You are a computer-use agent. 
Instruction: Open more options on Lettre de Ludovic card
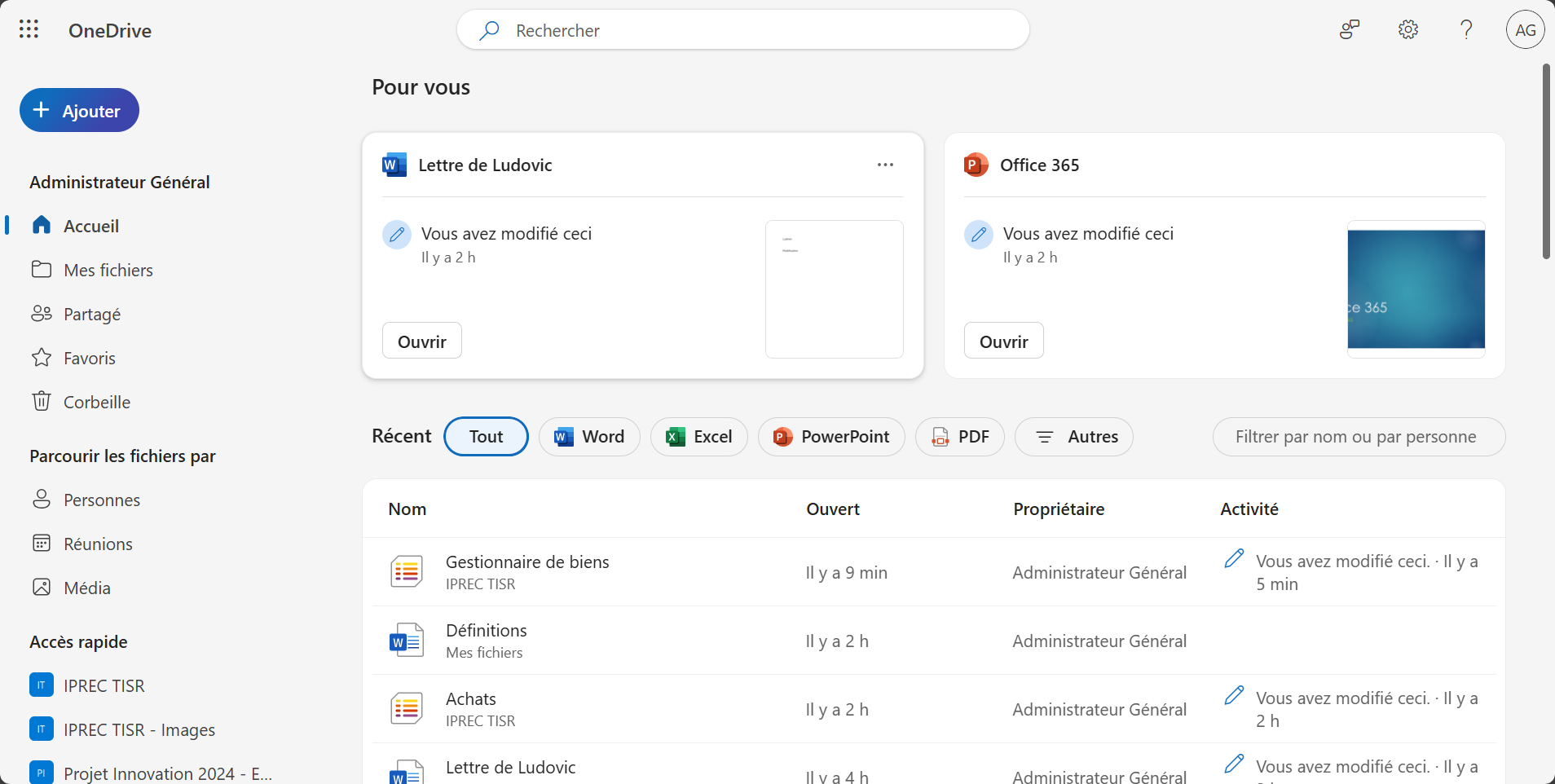click(885, 165)
